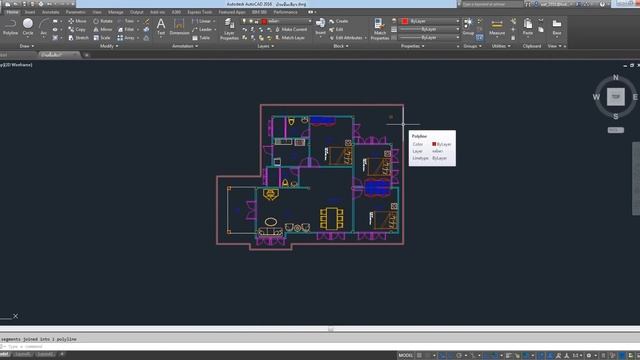Toggle group selection highlighted button
This screenshot has width=640, height=360.
pos(480,38)
